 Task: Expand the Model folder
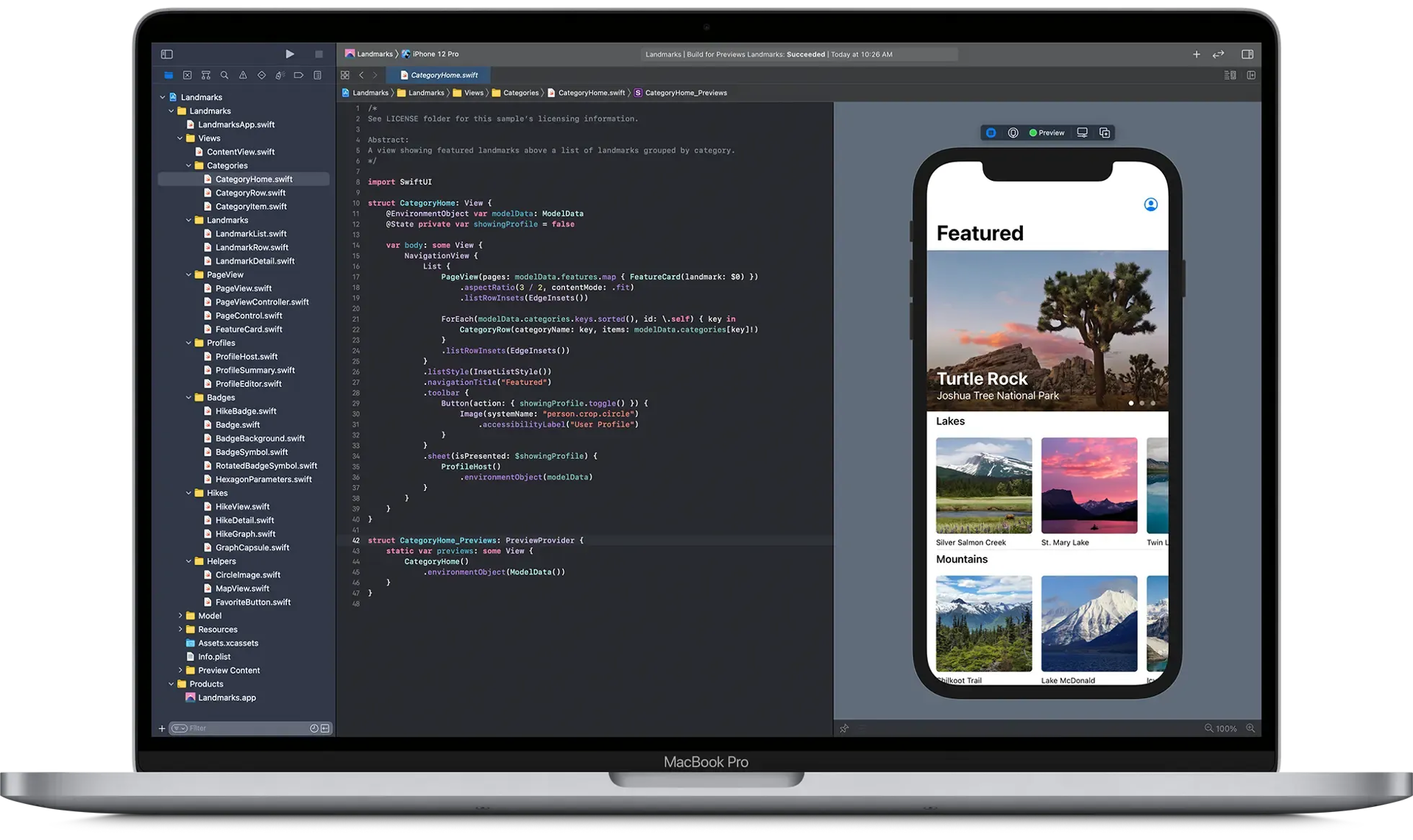tap(180, 616)
